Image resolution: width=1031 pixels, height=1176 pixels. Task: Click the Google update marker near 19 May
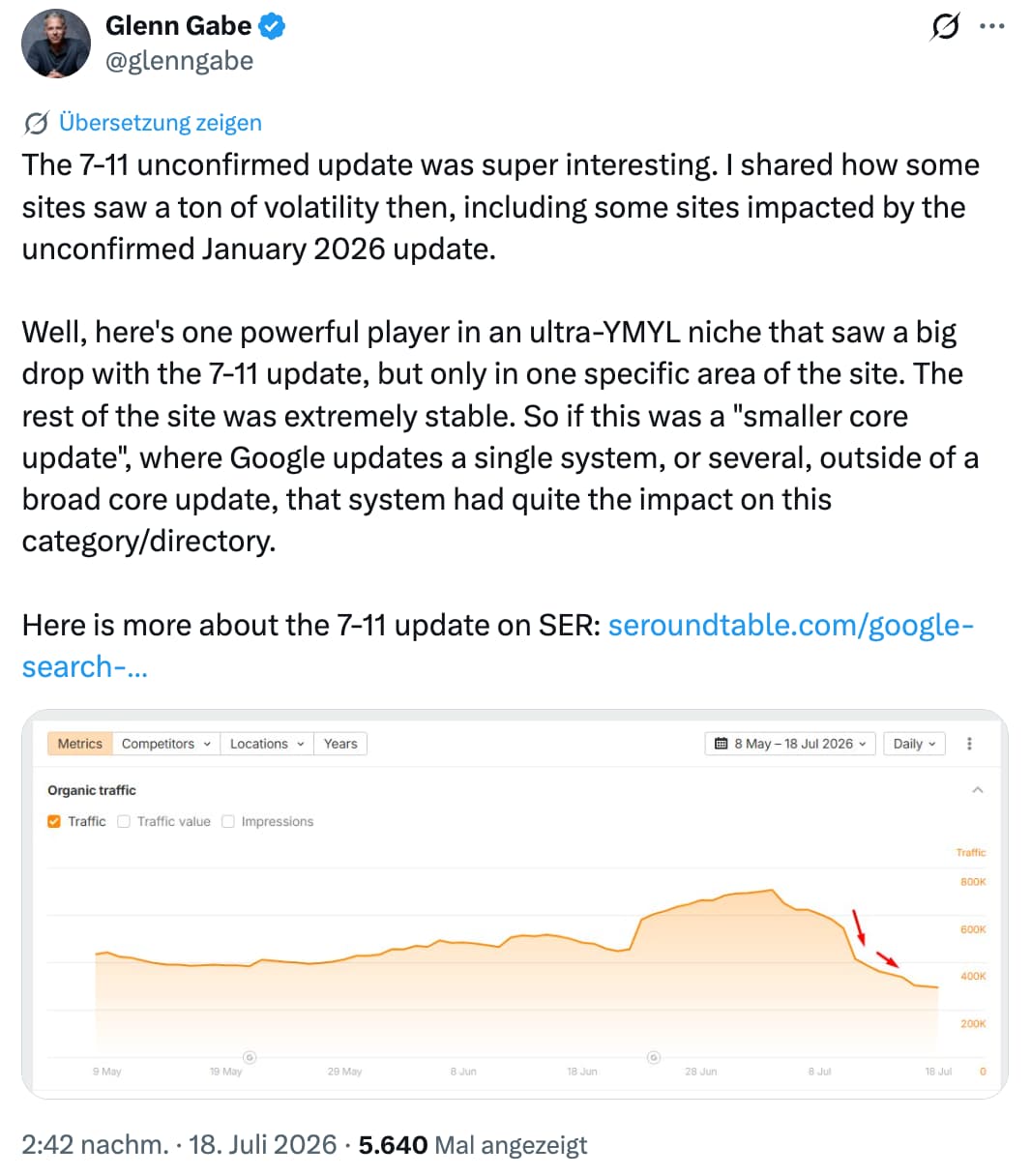(x=249, y=1057)
